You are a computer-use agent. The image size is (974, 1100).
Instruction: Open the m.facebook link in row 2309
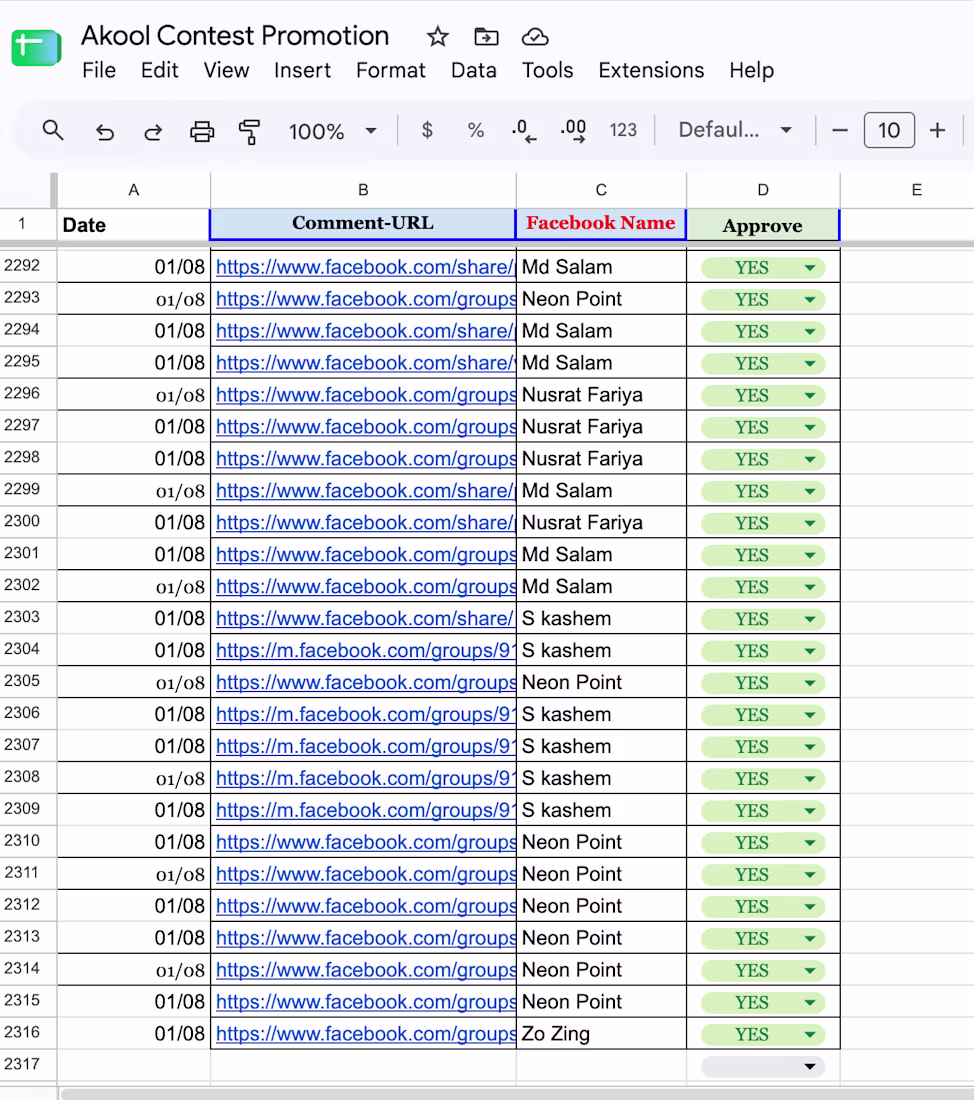[x=366, y=810]
